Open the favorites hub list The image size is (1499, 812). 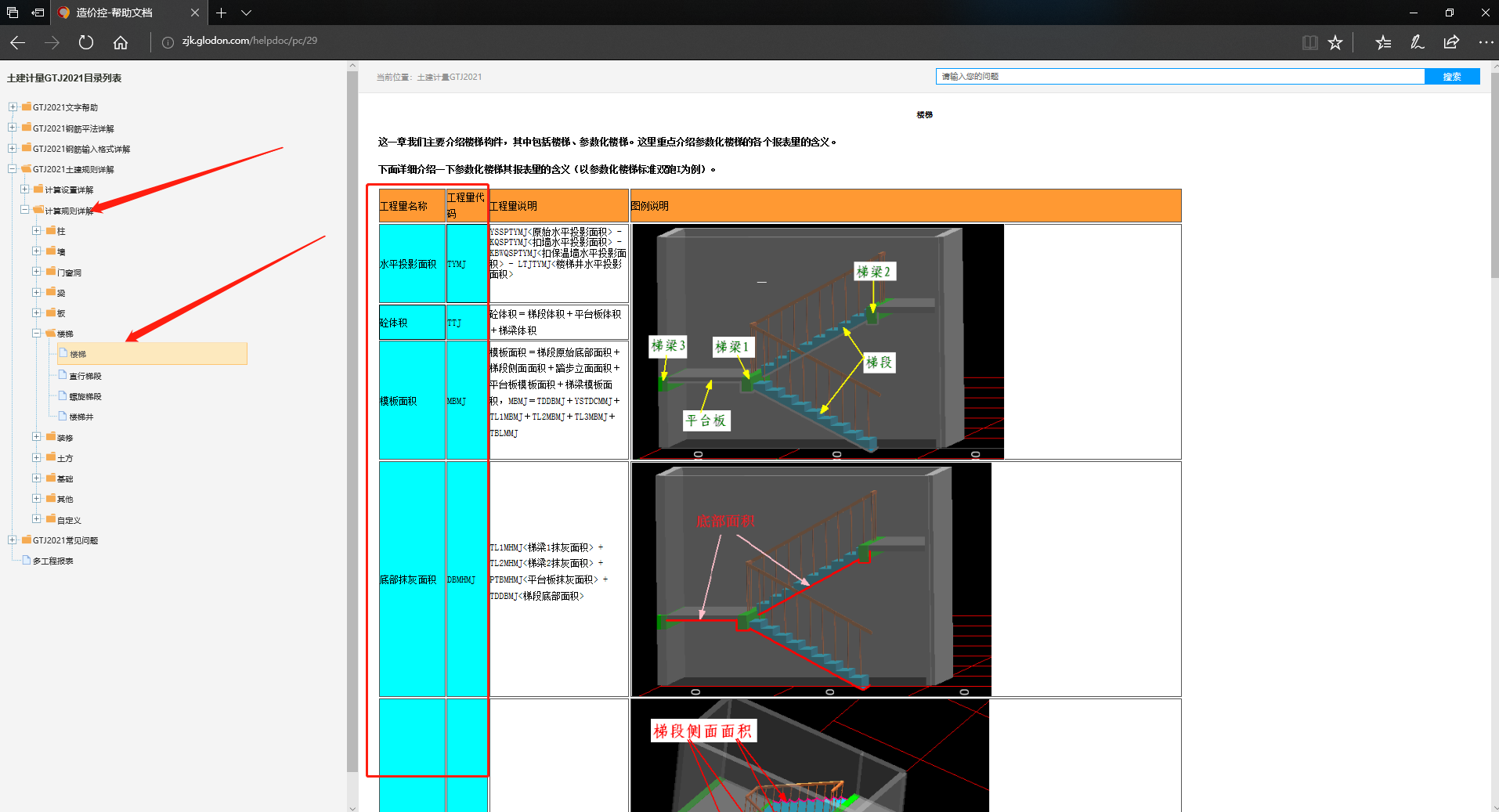(1383, 42)
